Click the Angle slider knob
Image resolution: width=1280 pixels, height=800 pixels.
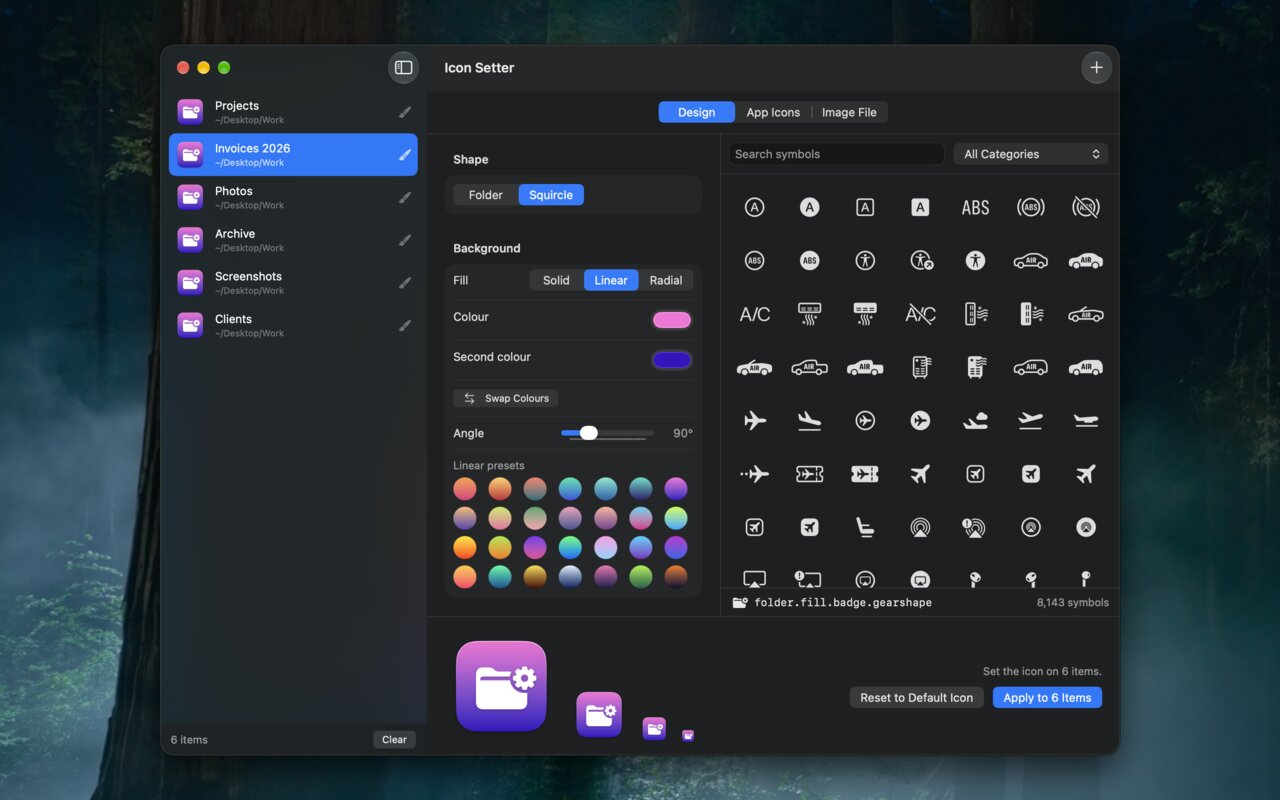coord(588,433)
